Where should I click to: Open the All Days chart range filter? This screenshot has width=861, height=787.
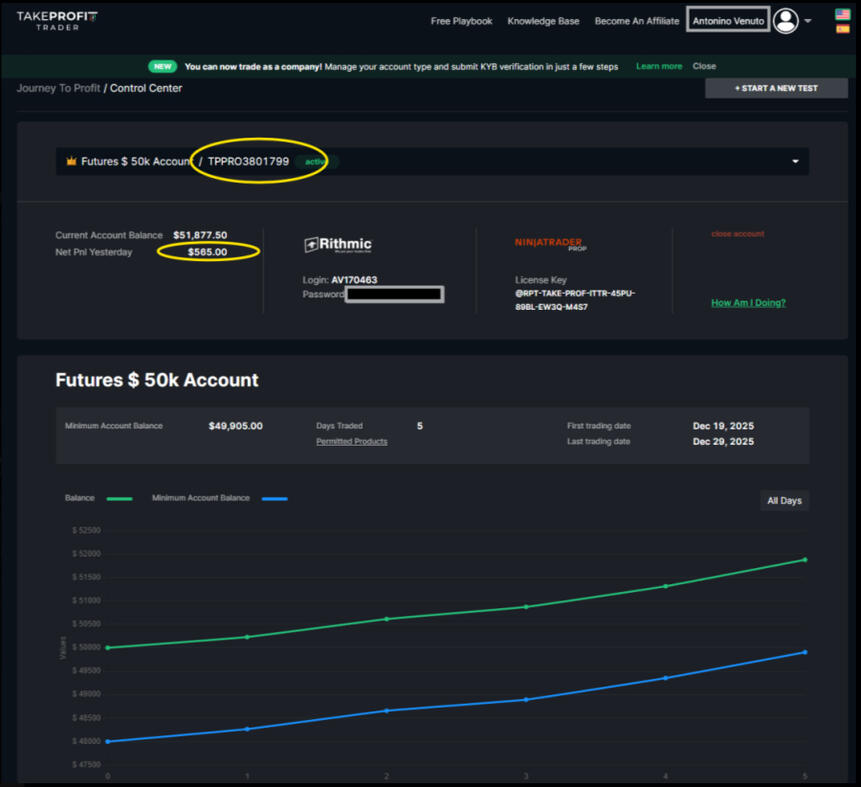click(784, 500)
